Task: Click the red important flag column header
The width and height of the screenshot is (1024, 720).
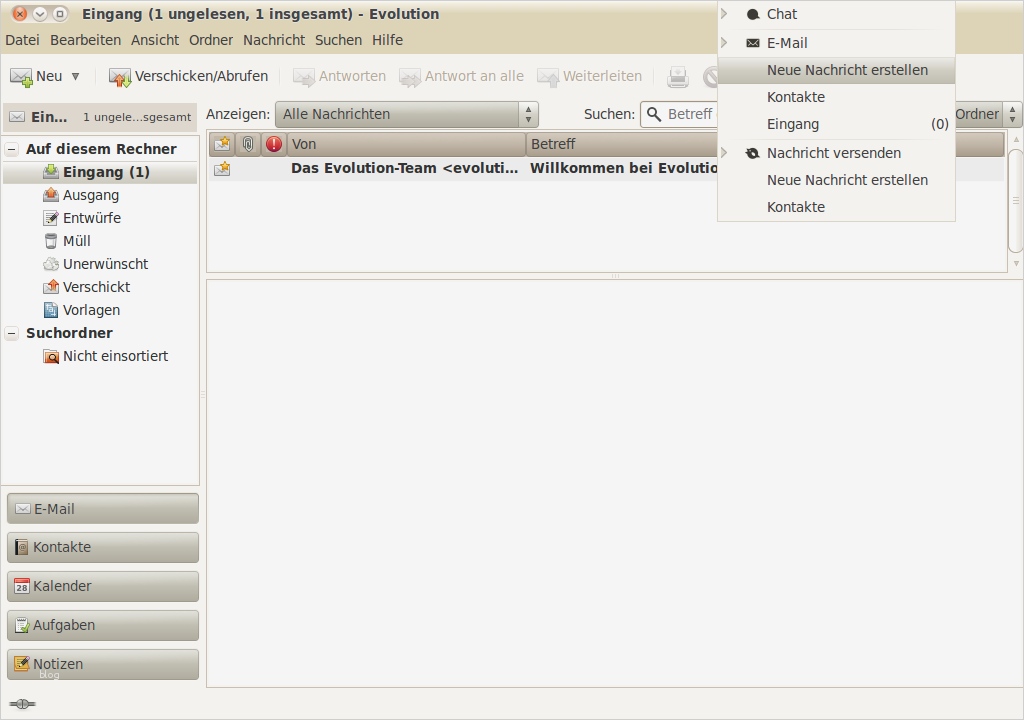Action: (274, 144)
